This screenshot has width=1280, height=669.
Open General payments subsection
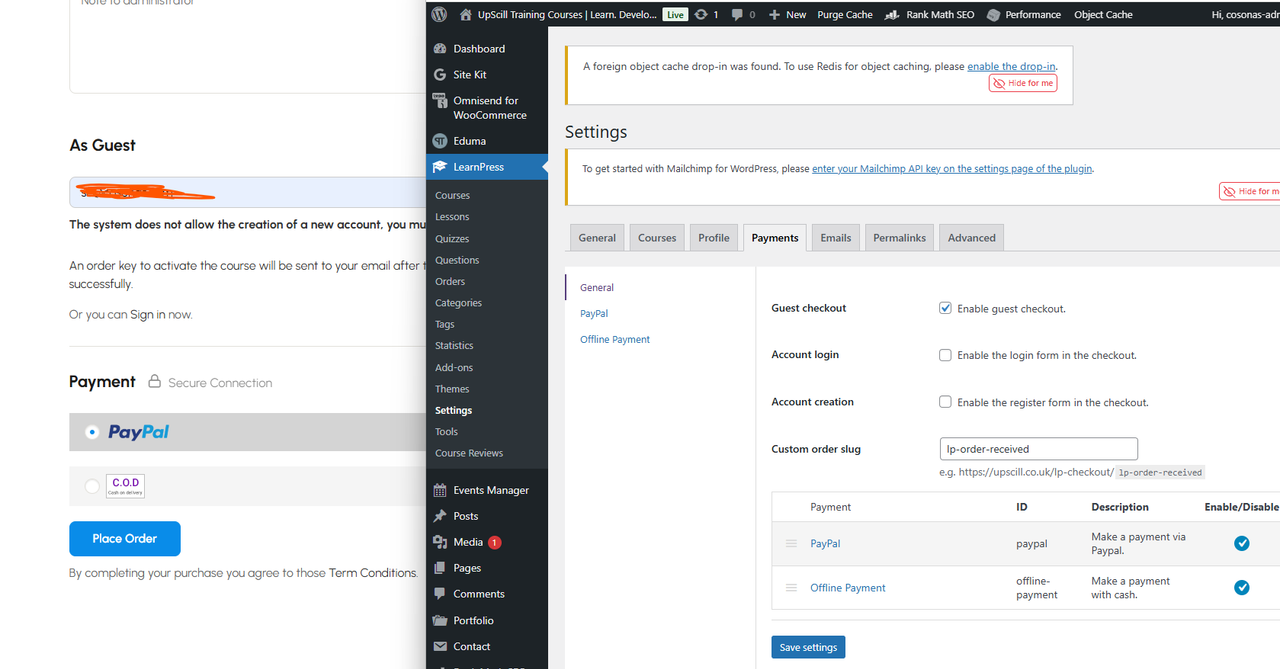(x=597, y=287)
